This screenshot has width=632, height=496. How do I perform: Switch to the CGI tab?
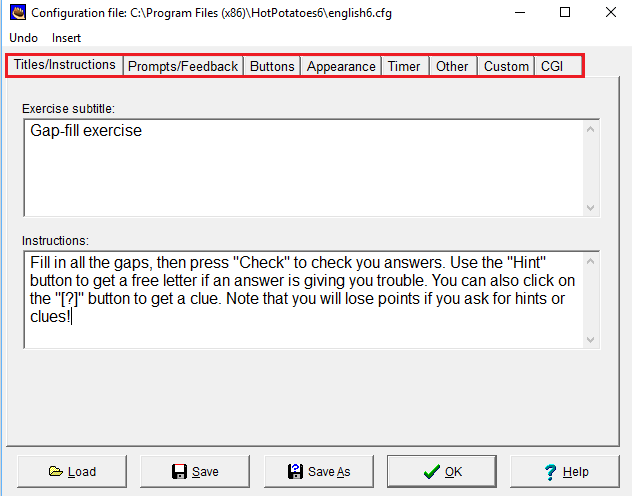pyautogui.click(x=552, y=66)
